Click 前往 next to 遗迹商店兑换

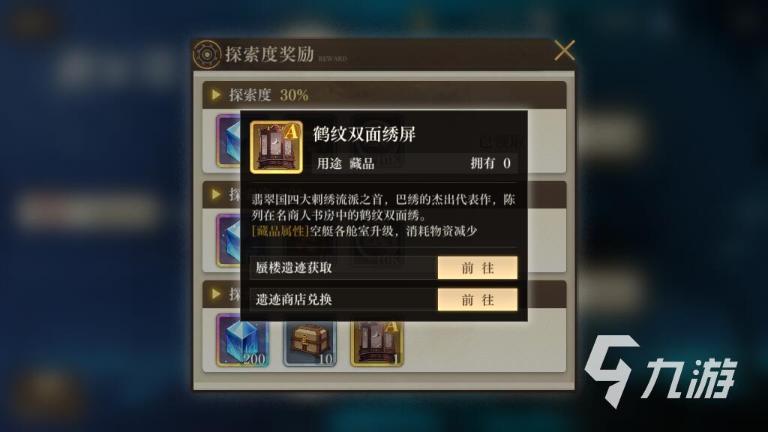pyautogui.click(x=478, y=300)
